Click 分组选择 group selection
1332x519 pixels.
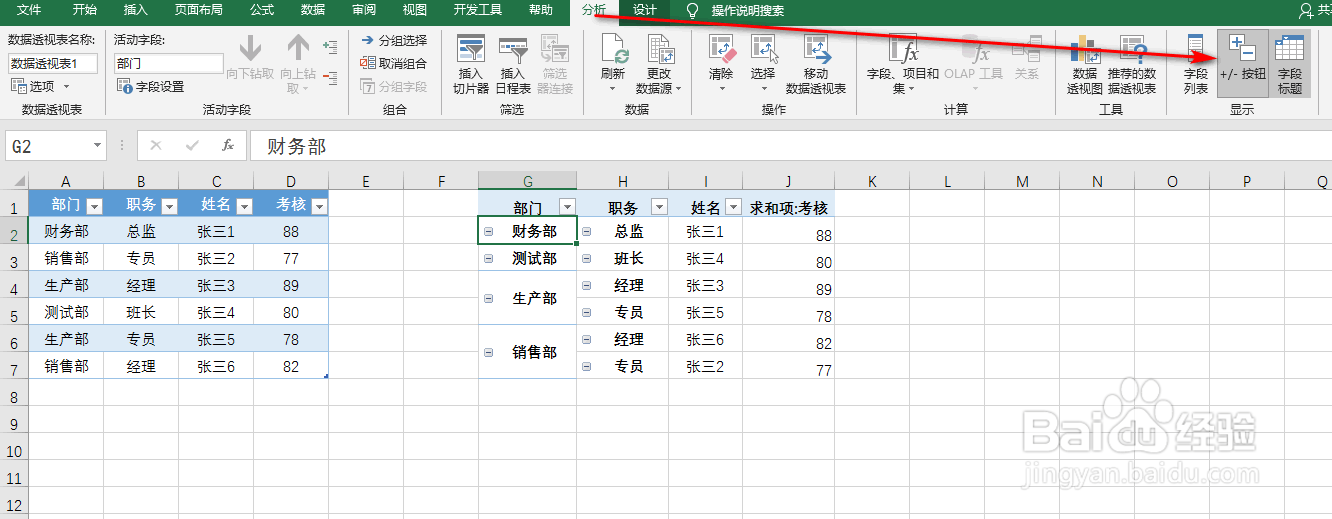(394, 40)
